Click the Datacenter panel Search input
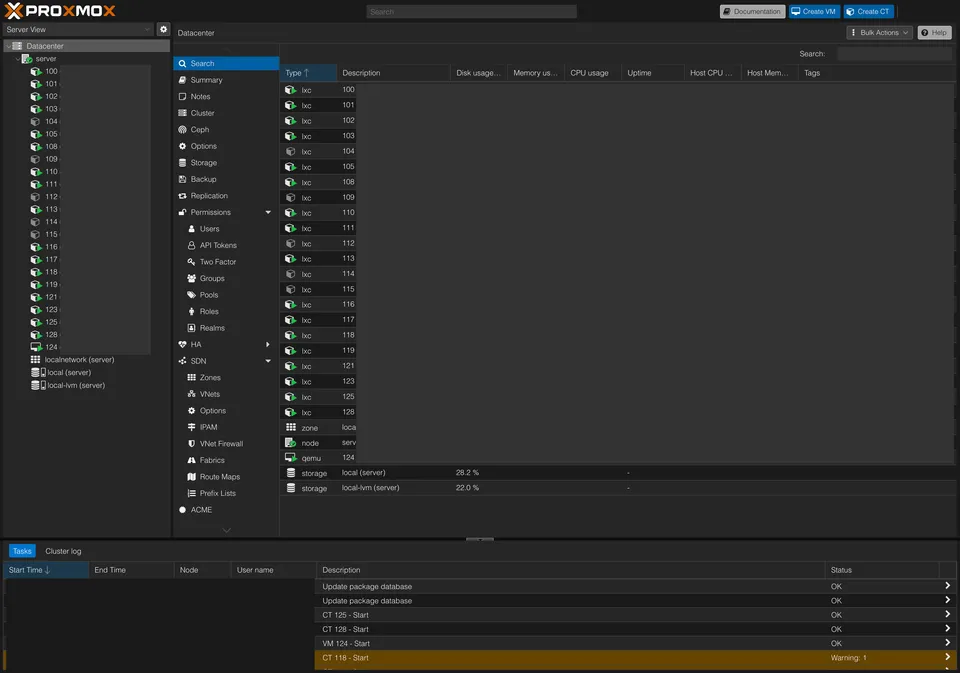 coord(894,54)
